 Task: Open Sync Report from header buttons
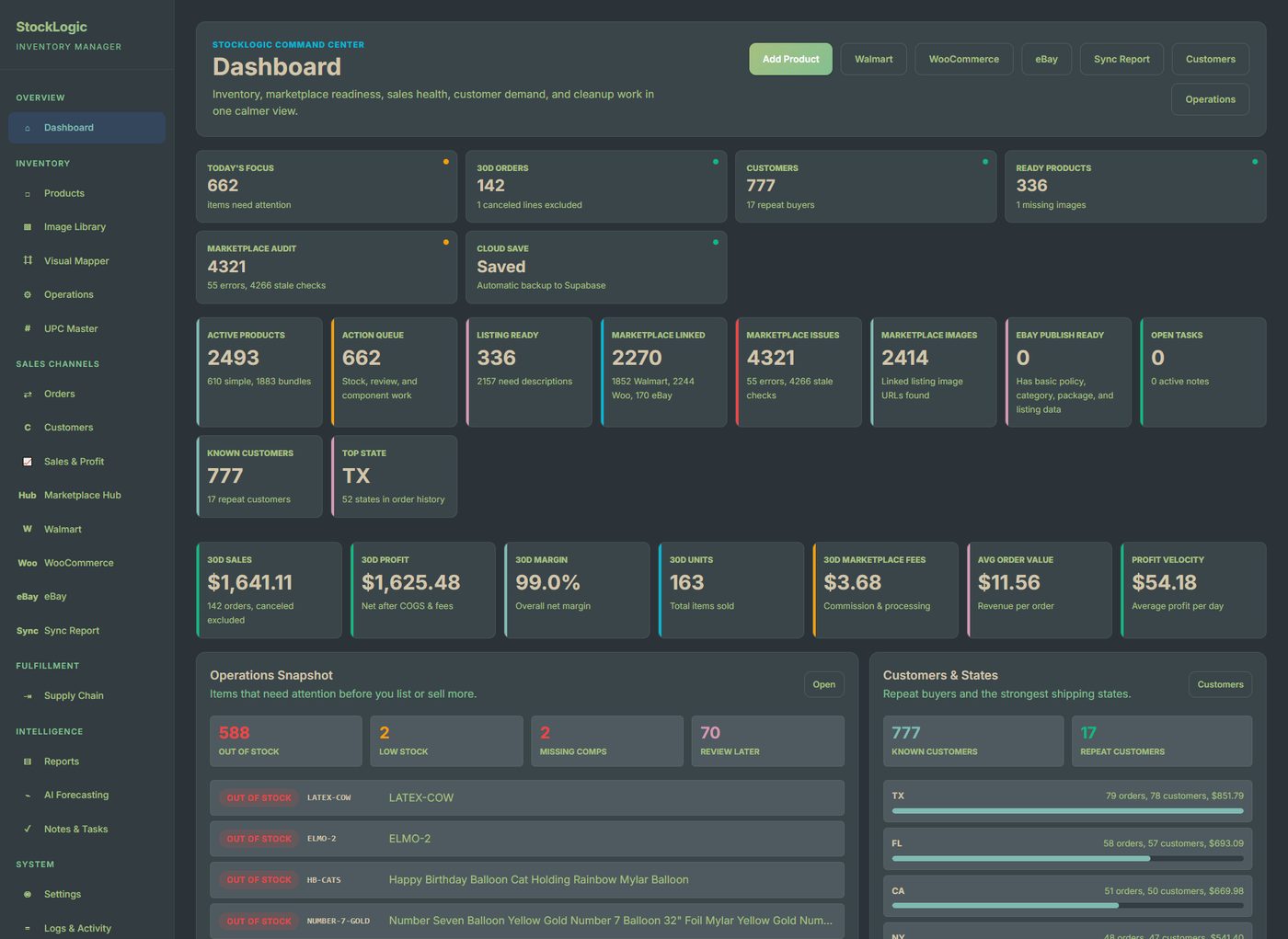point(1121,59)
